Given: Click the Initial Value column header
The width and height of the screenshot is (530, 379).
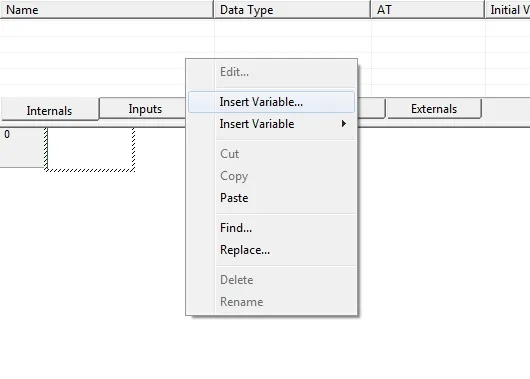Looking at the screenshot, I should pyautogui.click(x=508, y=9).
